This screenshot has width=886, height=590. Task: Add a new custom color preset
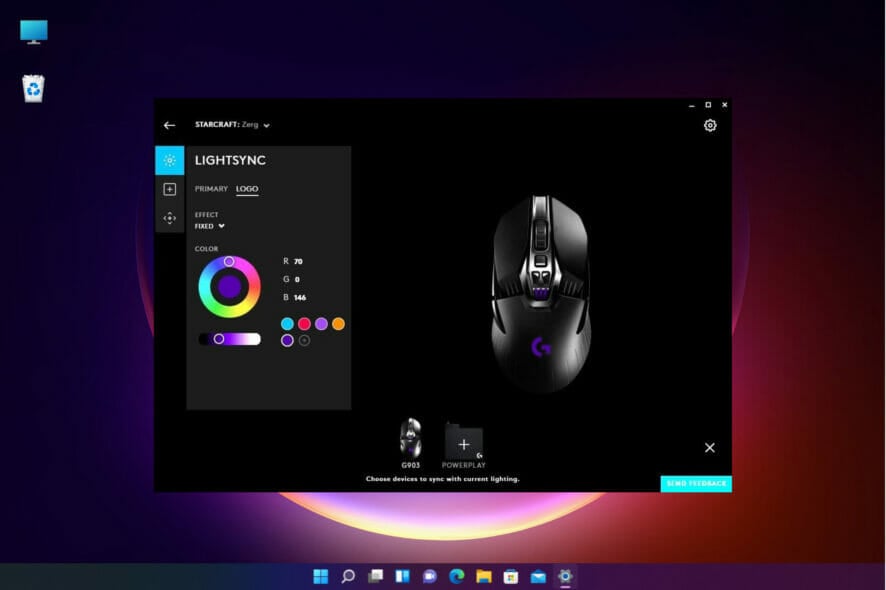pyautogui.click(x=306, y=339)
